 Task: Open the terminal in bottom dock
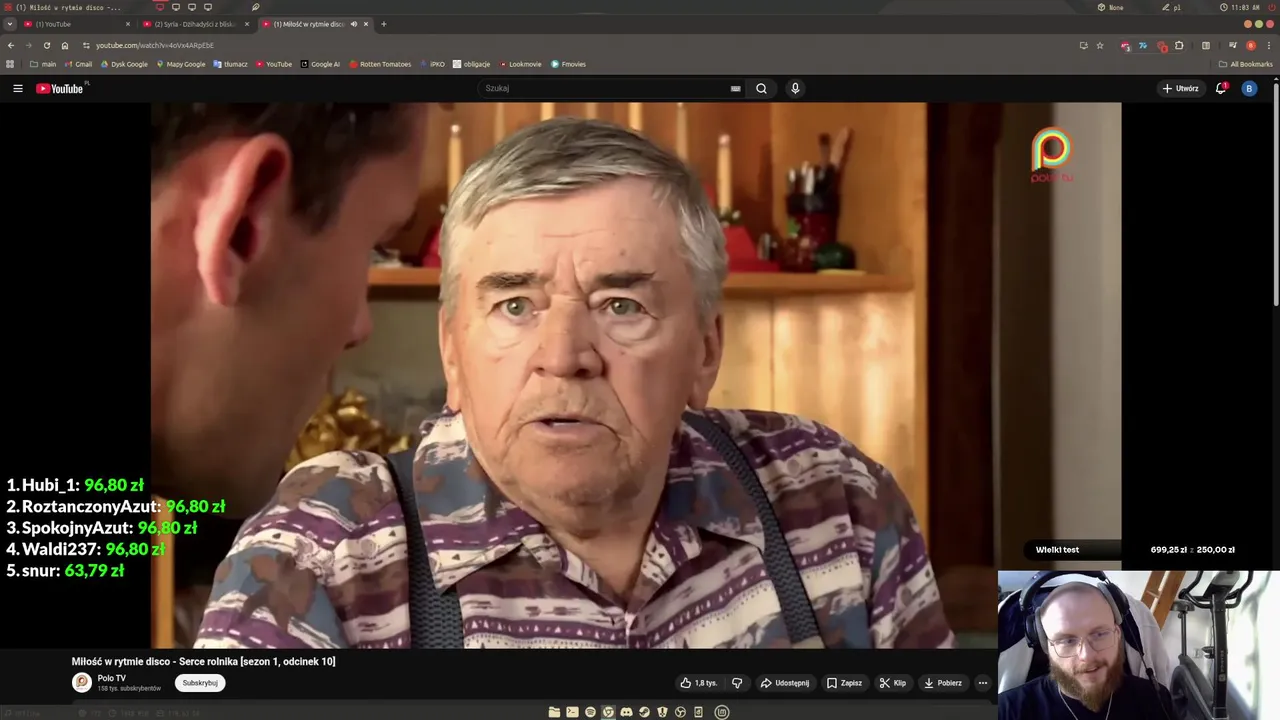pyautogui.click(x=572, y=712)
